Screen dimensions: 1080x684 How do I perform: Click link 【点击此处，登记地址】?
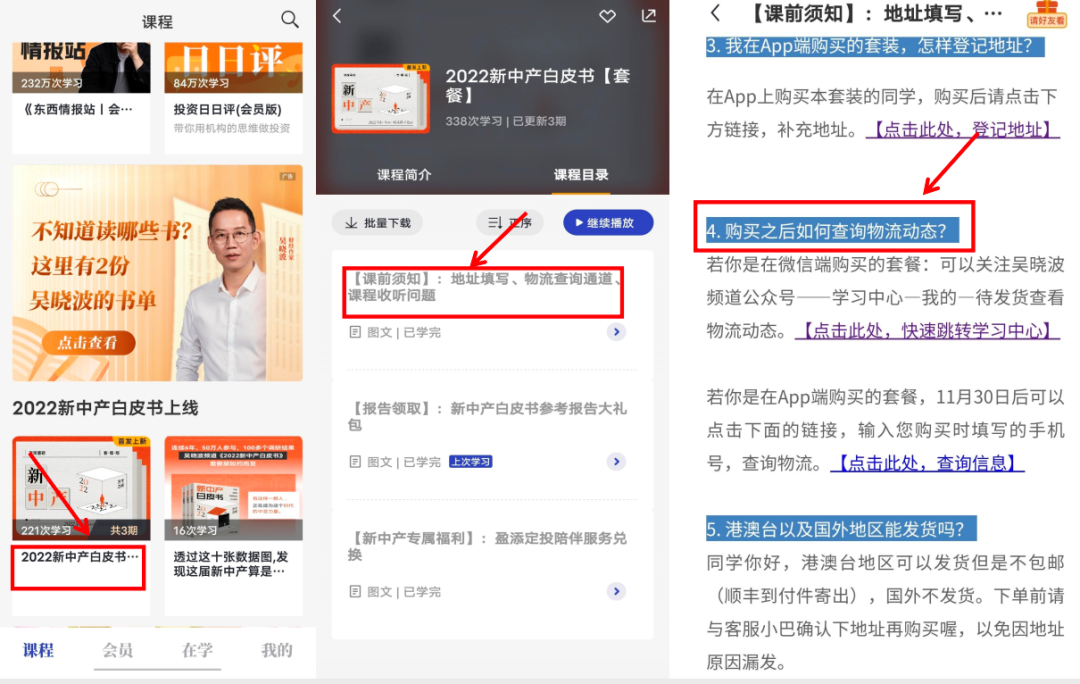tap(962, 129)
